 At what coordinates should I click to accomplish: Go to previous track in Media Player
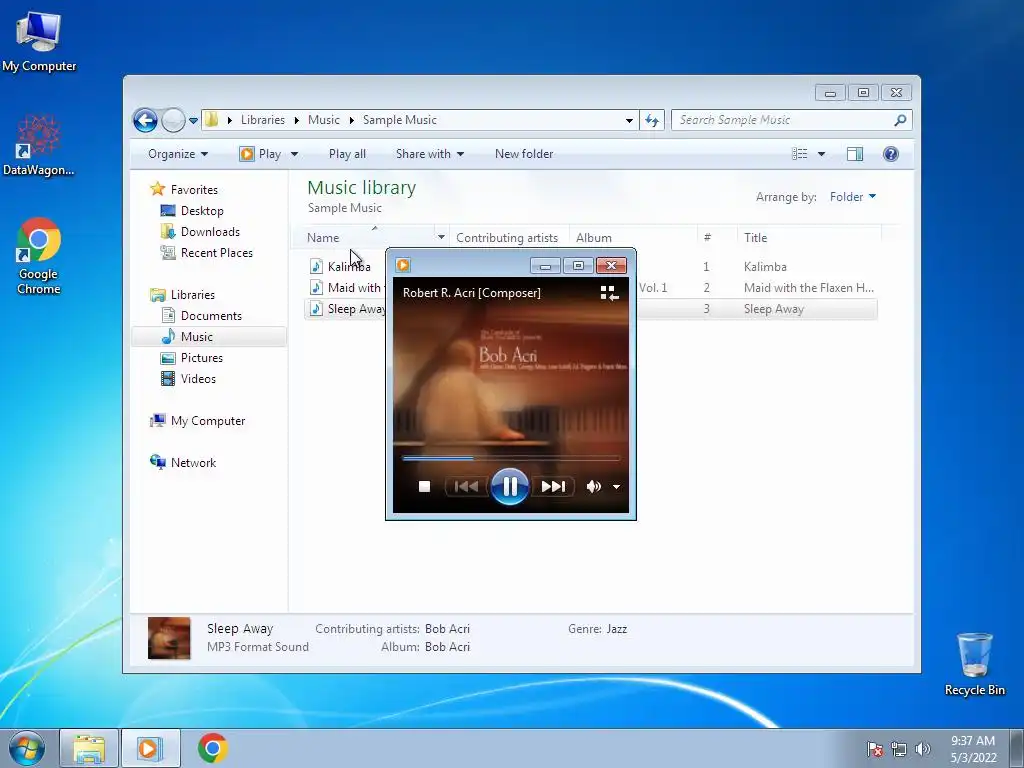coord(466,487)
